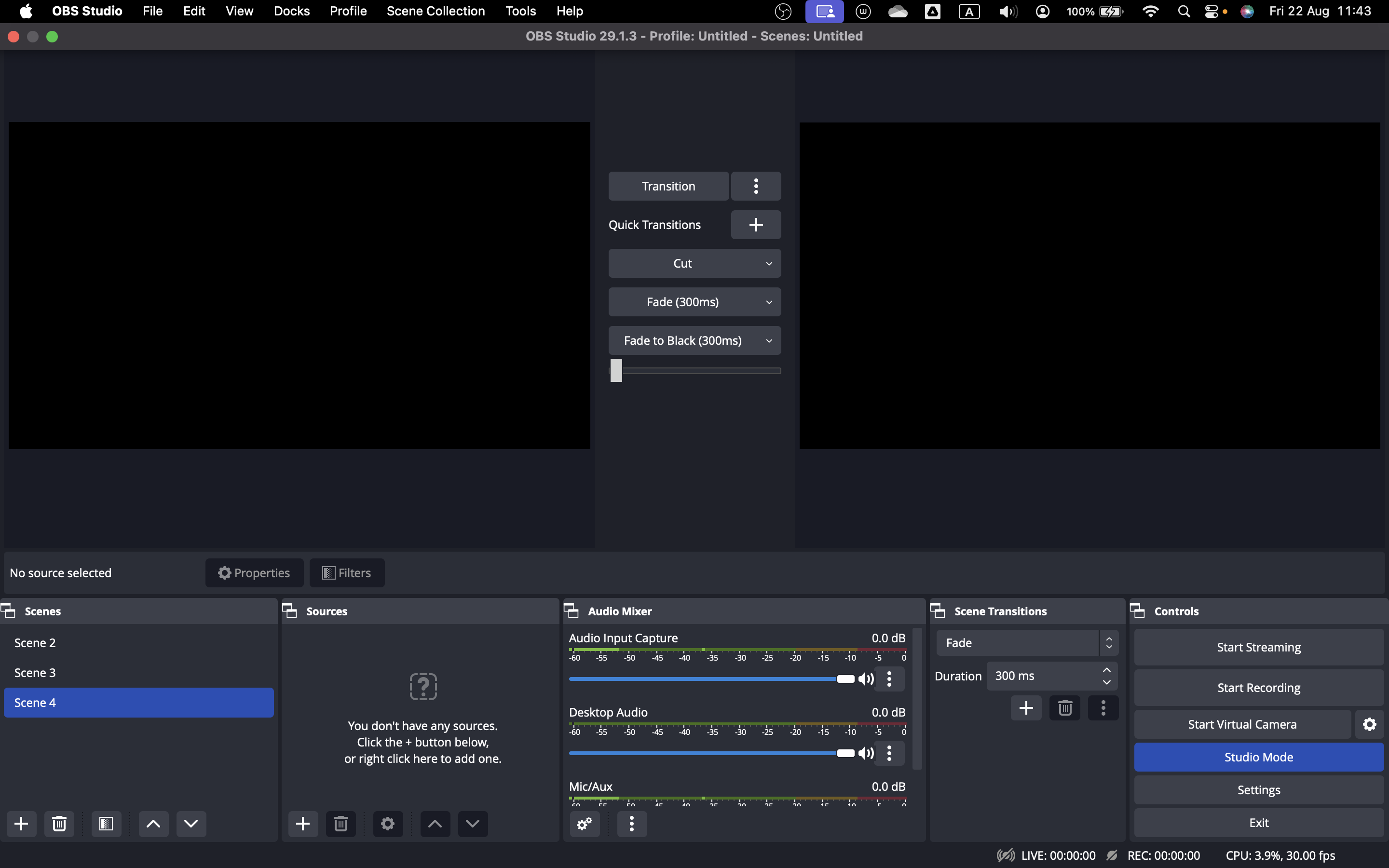Mute the Desktop Audio speaker
1389x868 pixels.
coord(866,753)
